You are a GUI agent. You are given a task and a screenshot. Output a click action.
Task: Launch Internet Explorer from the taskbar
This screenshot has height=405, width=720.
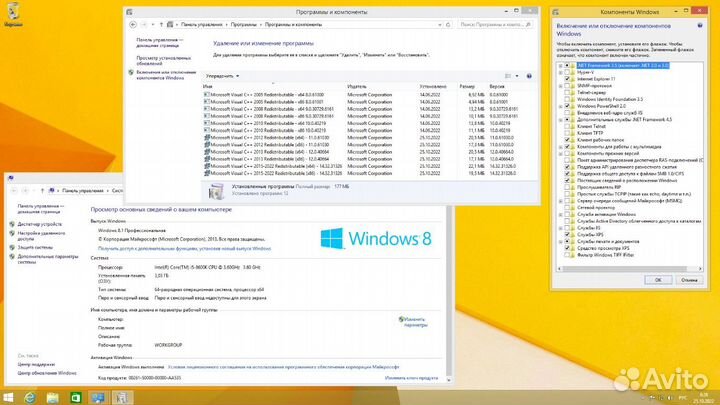click(x=30, y=397)
